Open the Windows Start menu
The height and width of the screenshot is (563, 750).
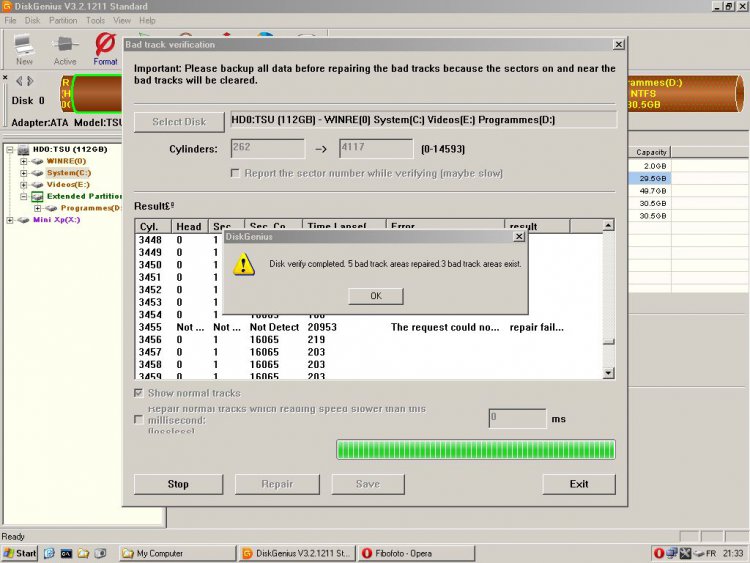click(x=20, y=553)
